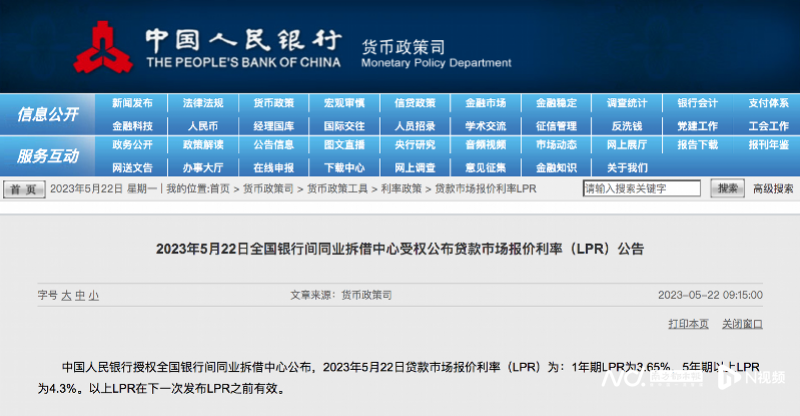Visit the 工会工作 page

click(768, 126)
